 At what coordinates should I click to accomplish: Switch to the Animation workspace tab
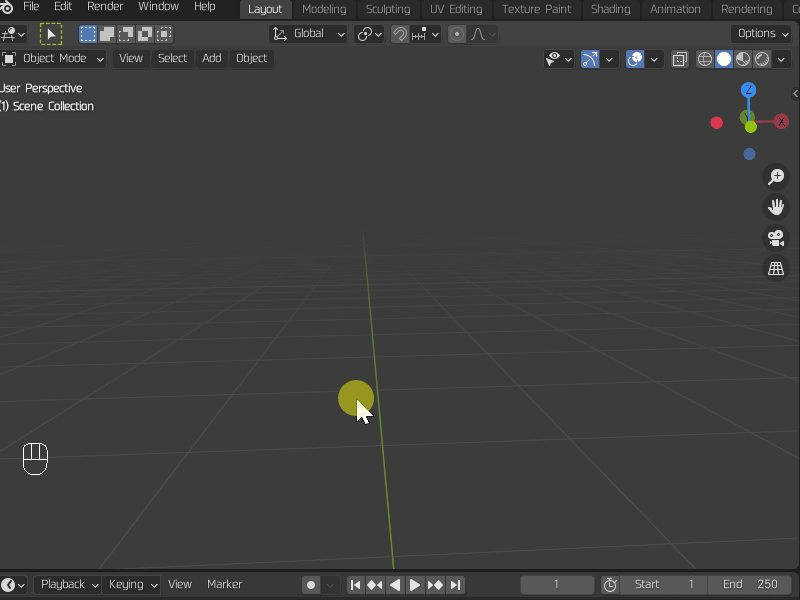[x=675, y=9]
